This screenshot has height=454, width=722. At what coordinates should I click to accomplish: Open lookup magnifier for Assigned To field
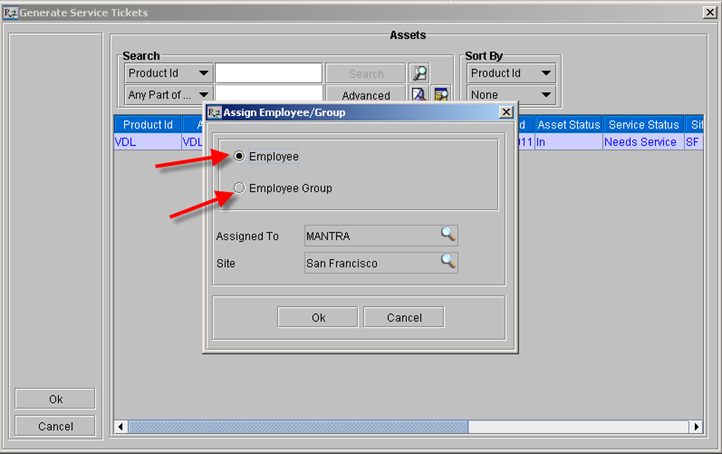pos(448,234)
